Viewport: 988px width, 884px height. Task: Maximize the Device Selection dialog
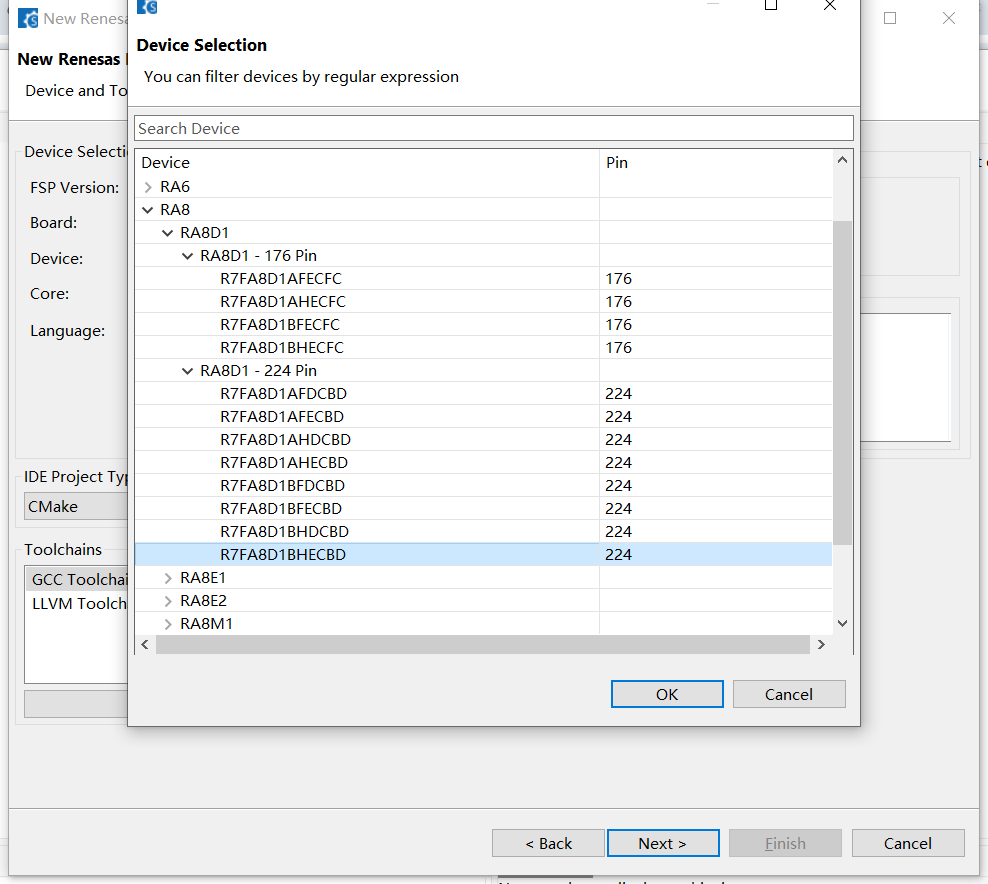(x=771, y=6)
